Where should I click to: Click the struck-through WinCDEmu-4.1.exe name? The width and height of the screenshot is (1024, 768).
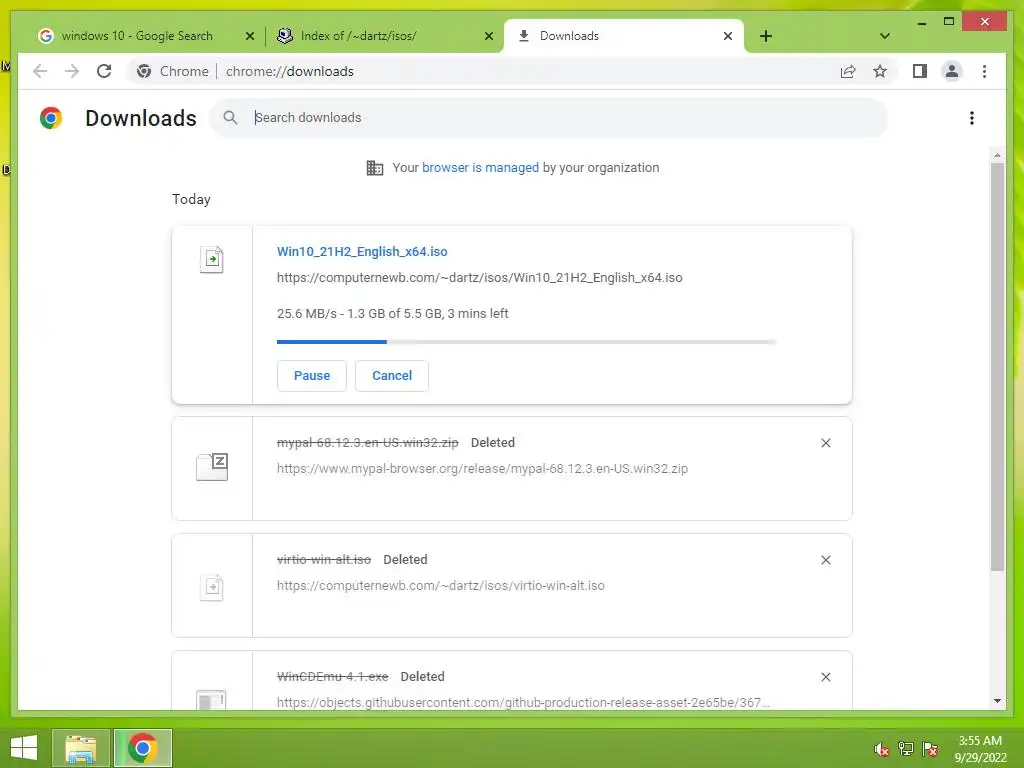[x=332, y=677]
